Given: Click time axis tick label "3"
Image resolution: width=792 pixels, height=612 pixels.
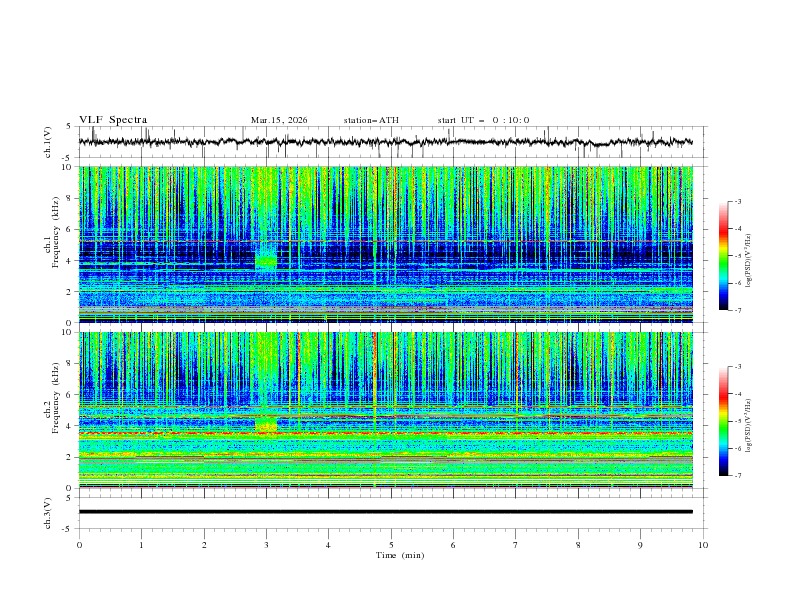Looking at the screenshot, I should pyautogui.click(x=266, y=545).
